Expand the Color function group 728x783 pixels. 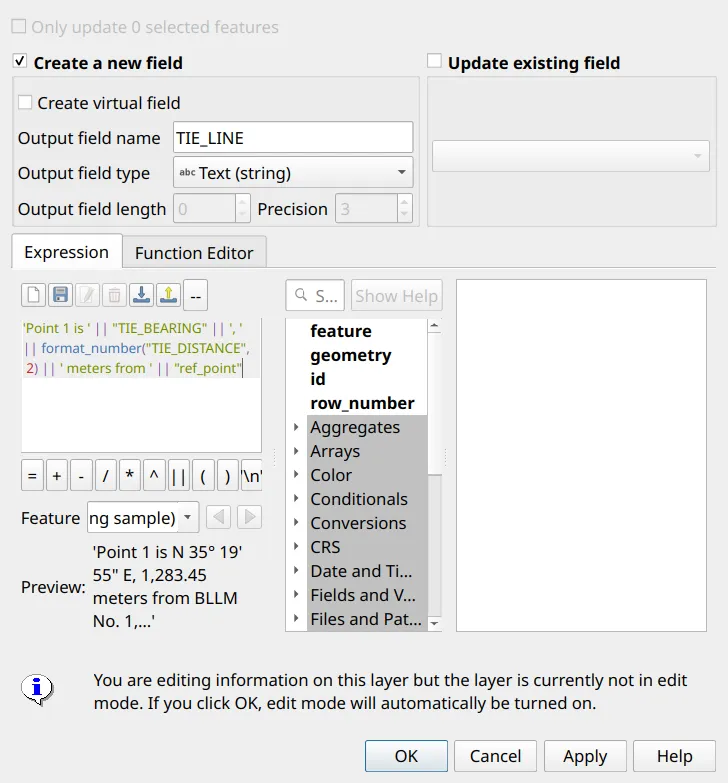tap(296, 474)
